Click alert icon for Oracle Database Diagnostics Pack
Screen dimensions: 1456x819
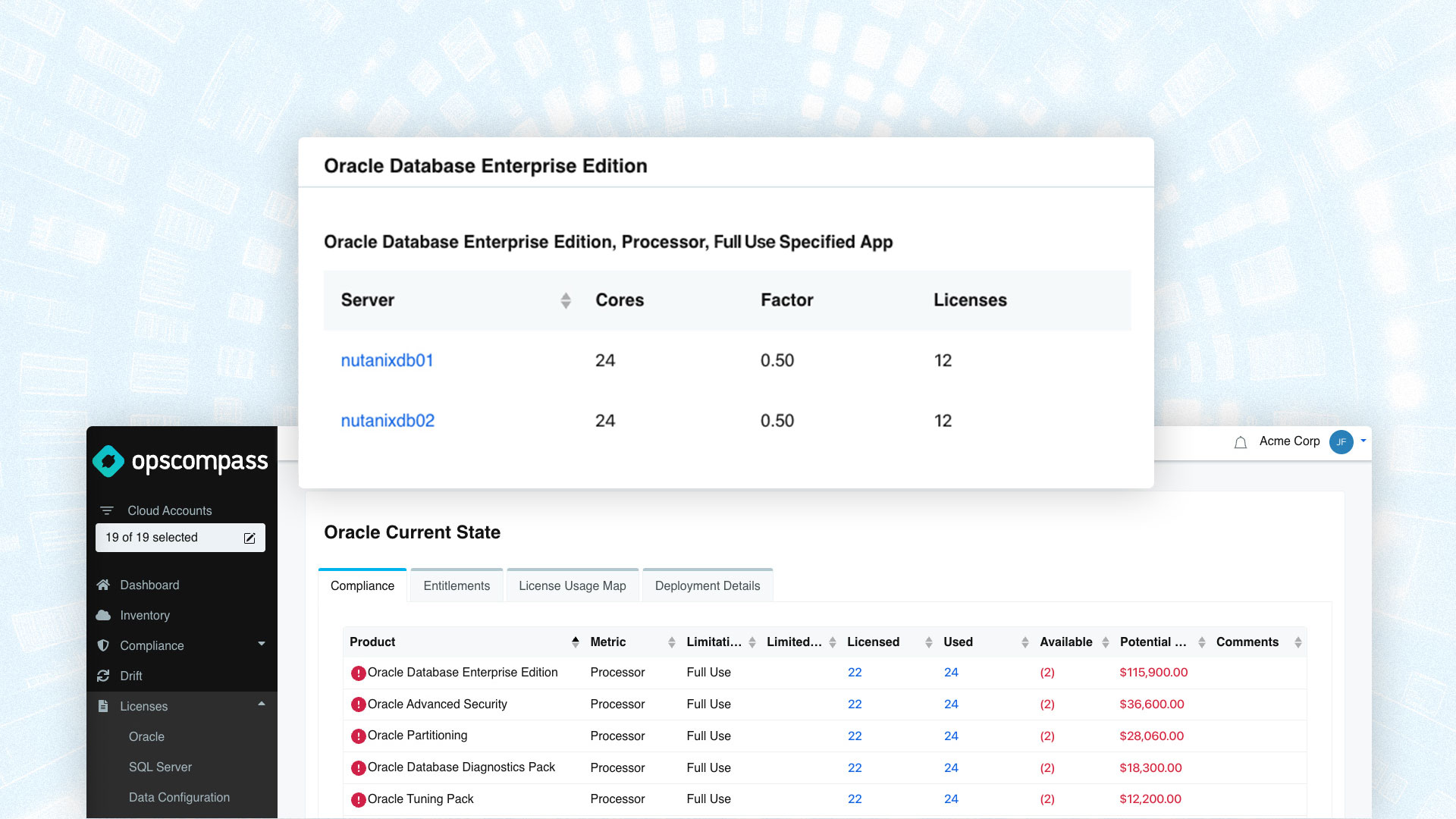point(359,768)
